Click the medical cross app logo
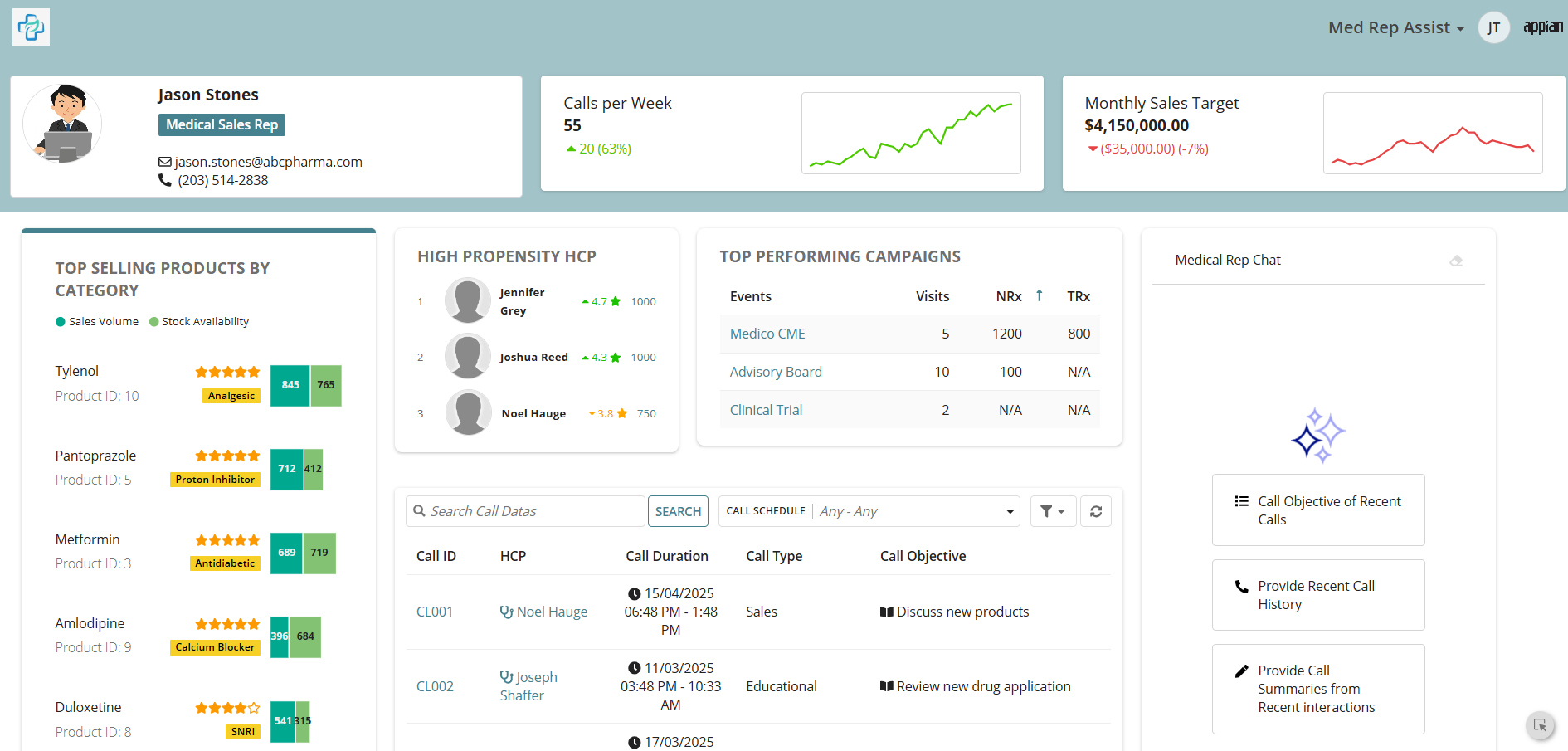Screen dimensions: 1568x751 tap(31, 27)
